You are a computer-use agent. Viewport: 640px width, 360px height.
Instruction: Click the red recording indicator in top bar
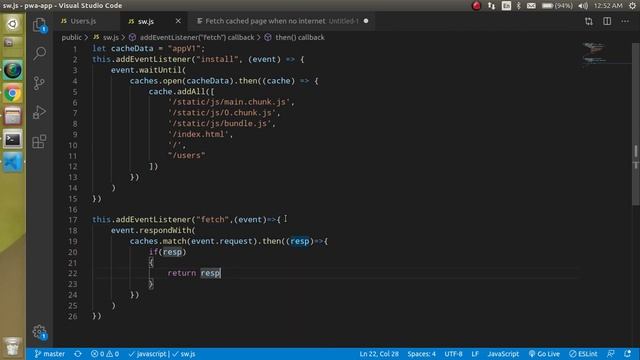tap(476, 6)
